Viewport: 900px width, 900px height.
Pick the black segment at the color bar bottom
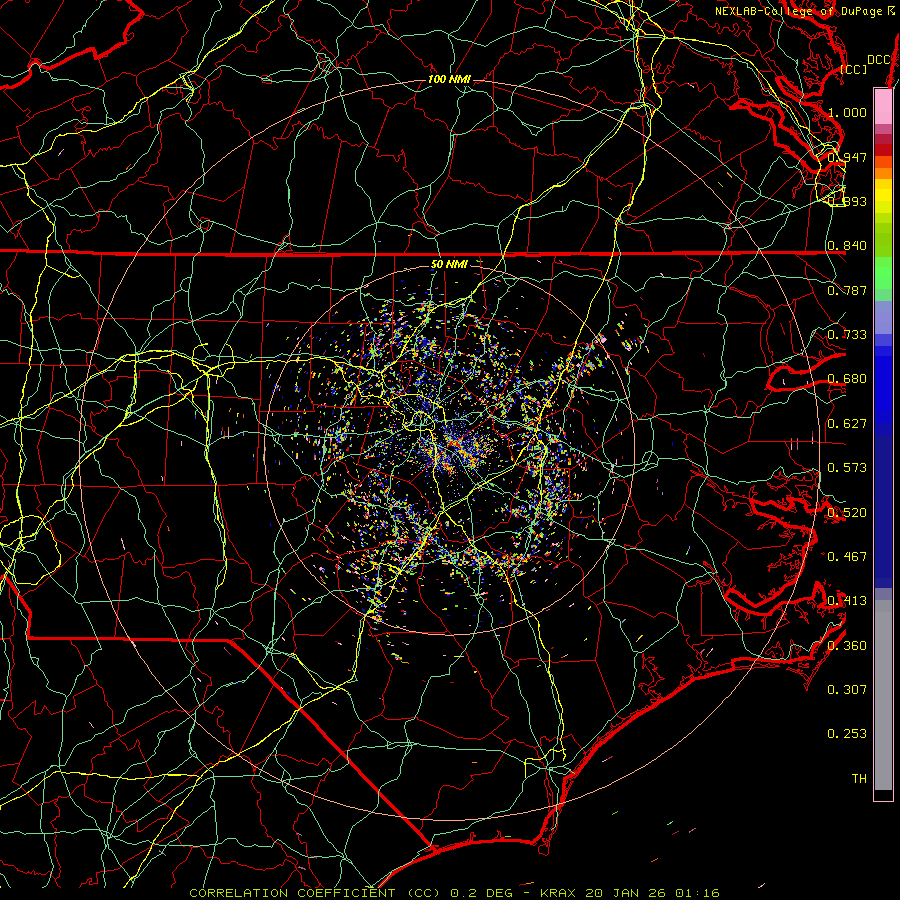pyautogui.click(x=883, y=795)
